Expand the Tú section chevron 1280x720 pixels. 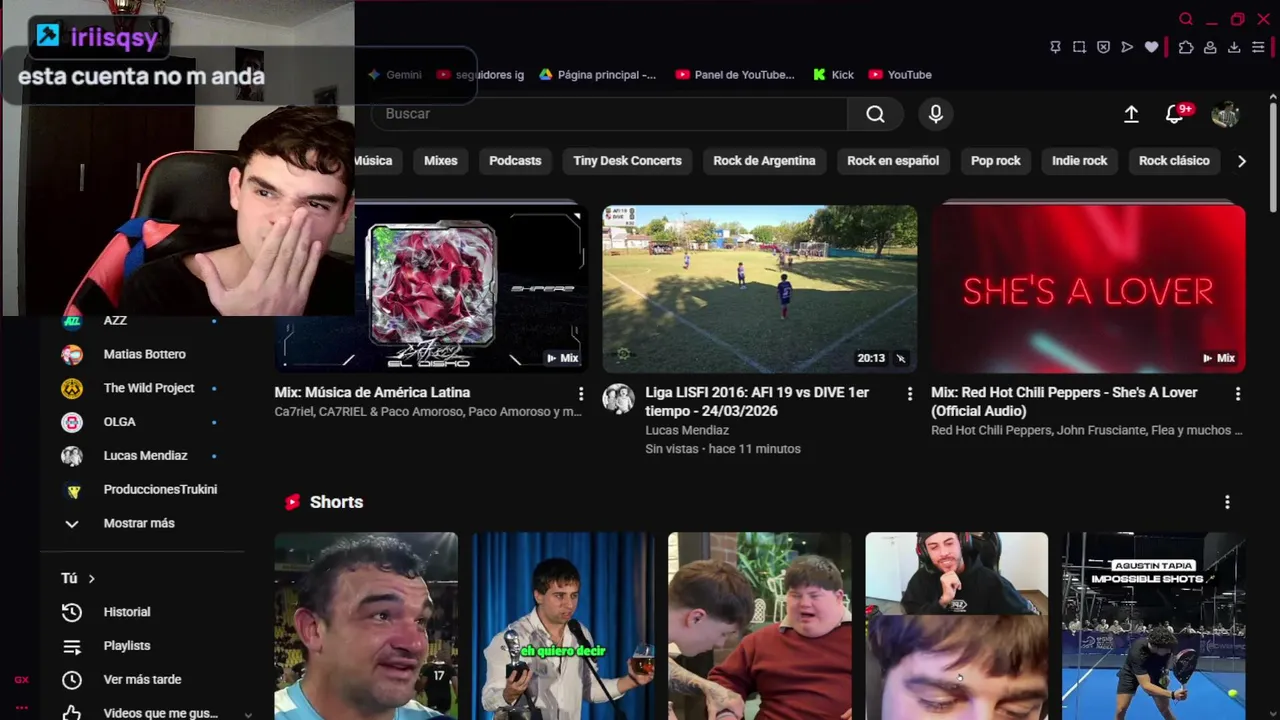[x=91, y=578]
